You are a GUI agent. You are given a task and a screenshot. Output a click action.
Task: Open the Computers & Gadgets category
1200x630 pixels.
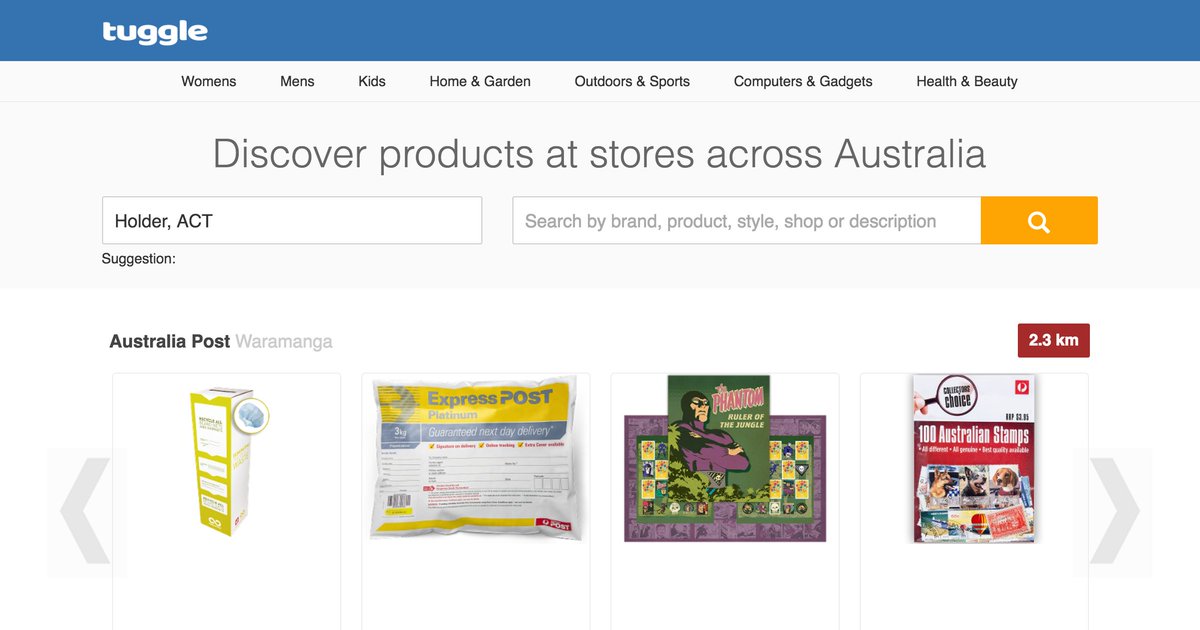pyautogui.click(x=803, y=81)
